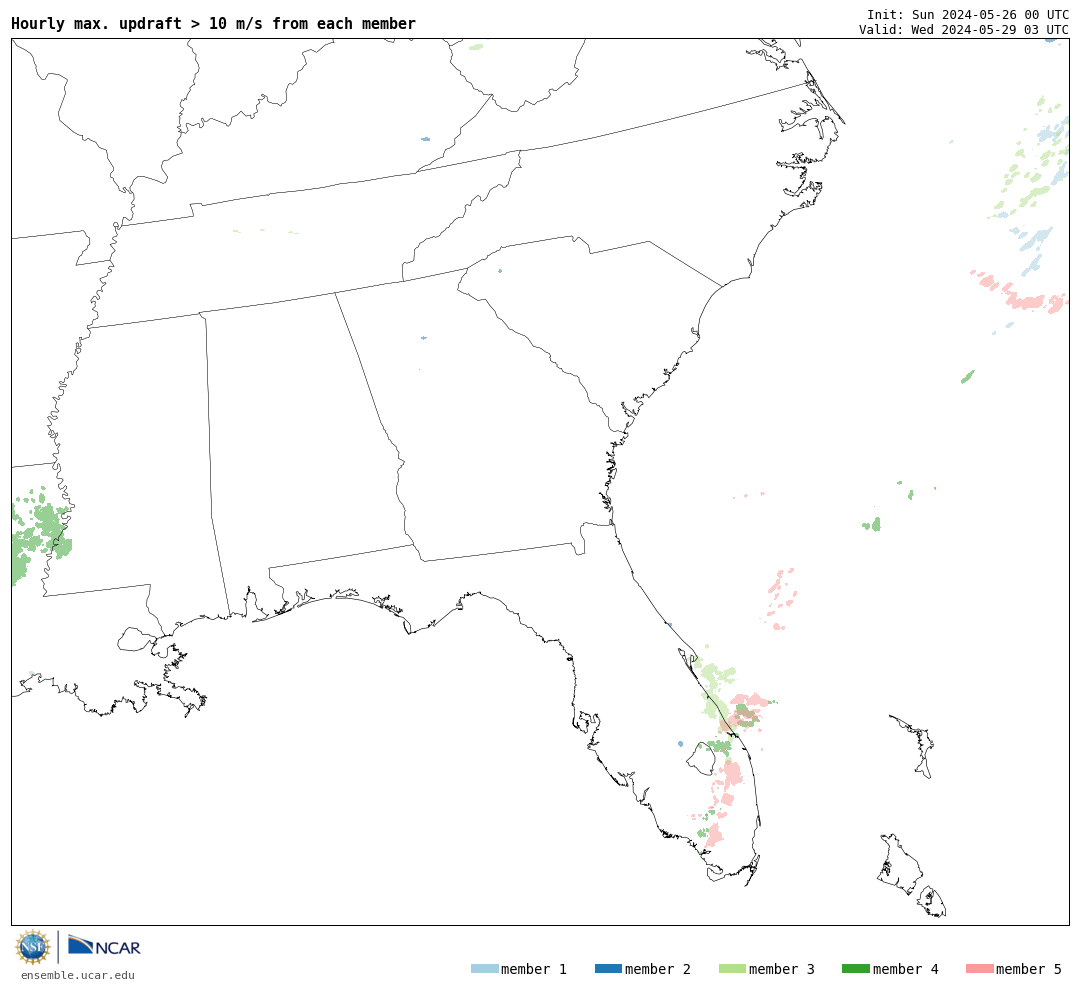Viewport: 1080px width, 988px height.
Task: Select the 'member 4' legend label
Action: click(906, 969)
